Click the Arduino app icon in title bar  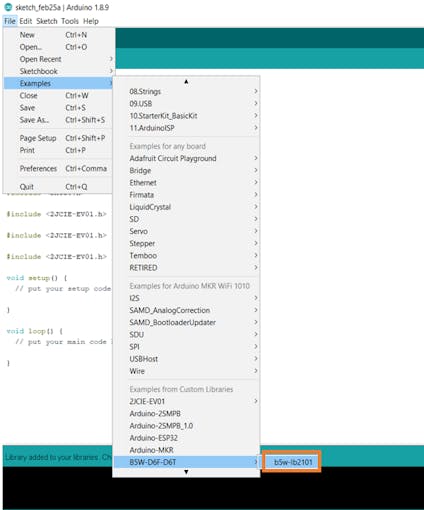pyautogui.click(x=8, y=7)
